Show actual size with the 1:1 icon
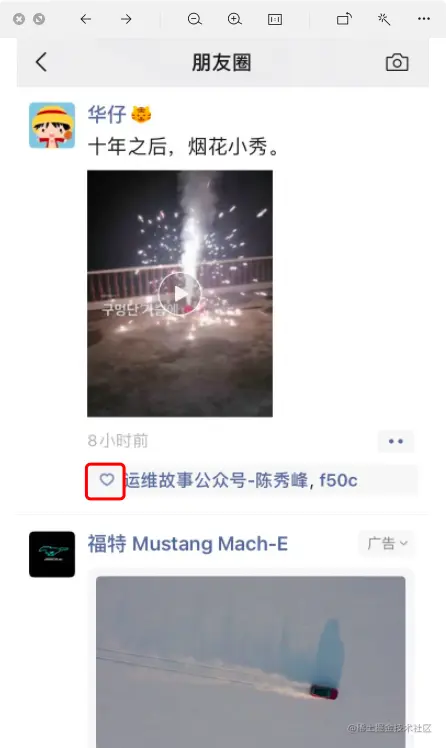The height and width of the screenshot is (748, 446). (275, 19)
